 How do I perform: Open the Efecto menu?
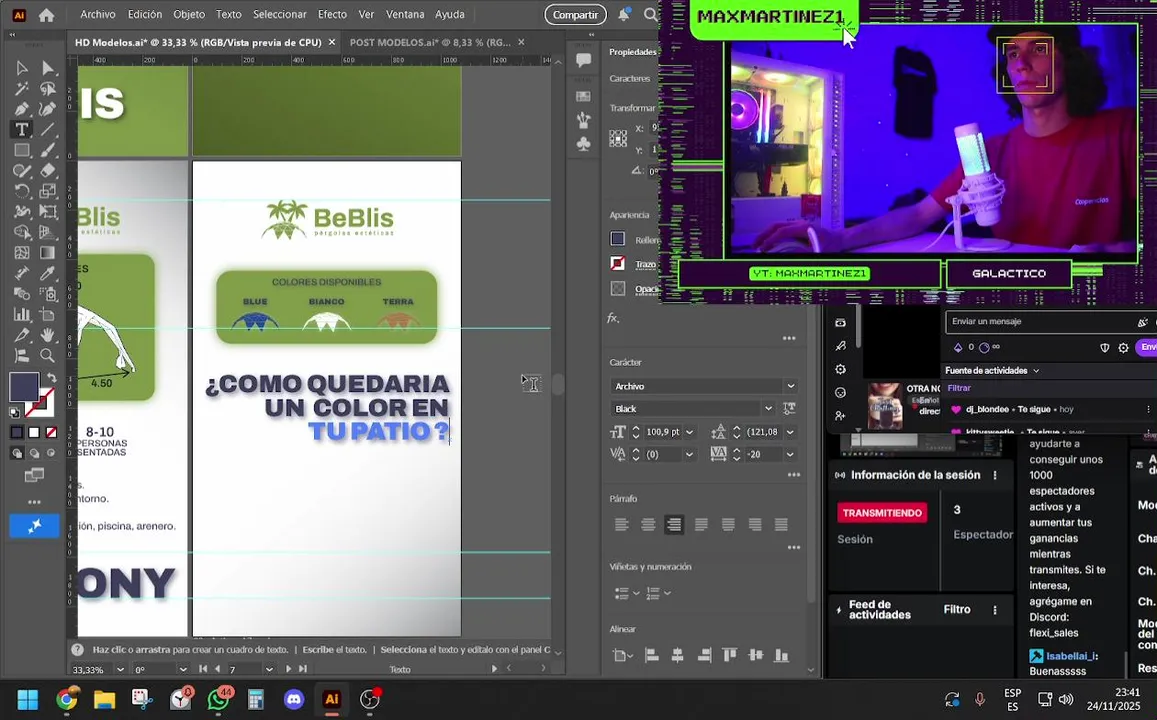[x=332, y=14]
